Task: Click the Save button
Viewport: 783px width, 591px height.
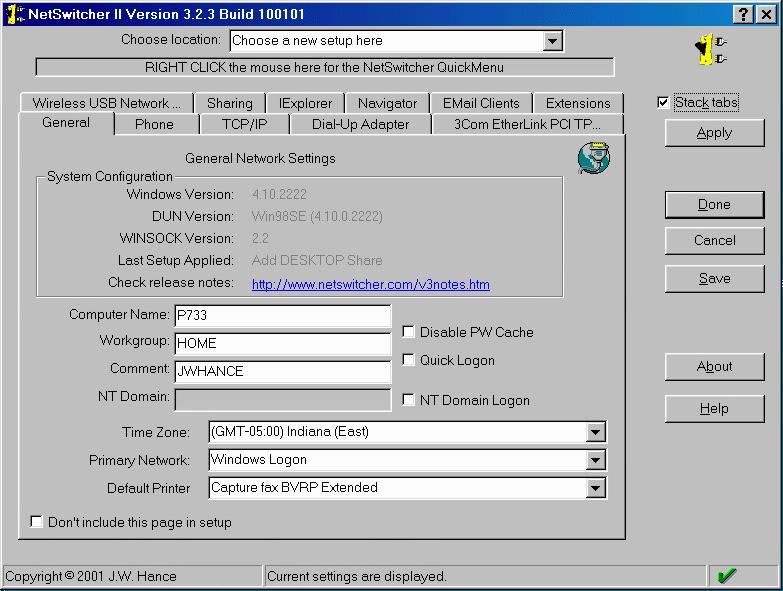Action: 714,279
